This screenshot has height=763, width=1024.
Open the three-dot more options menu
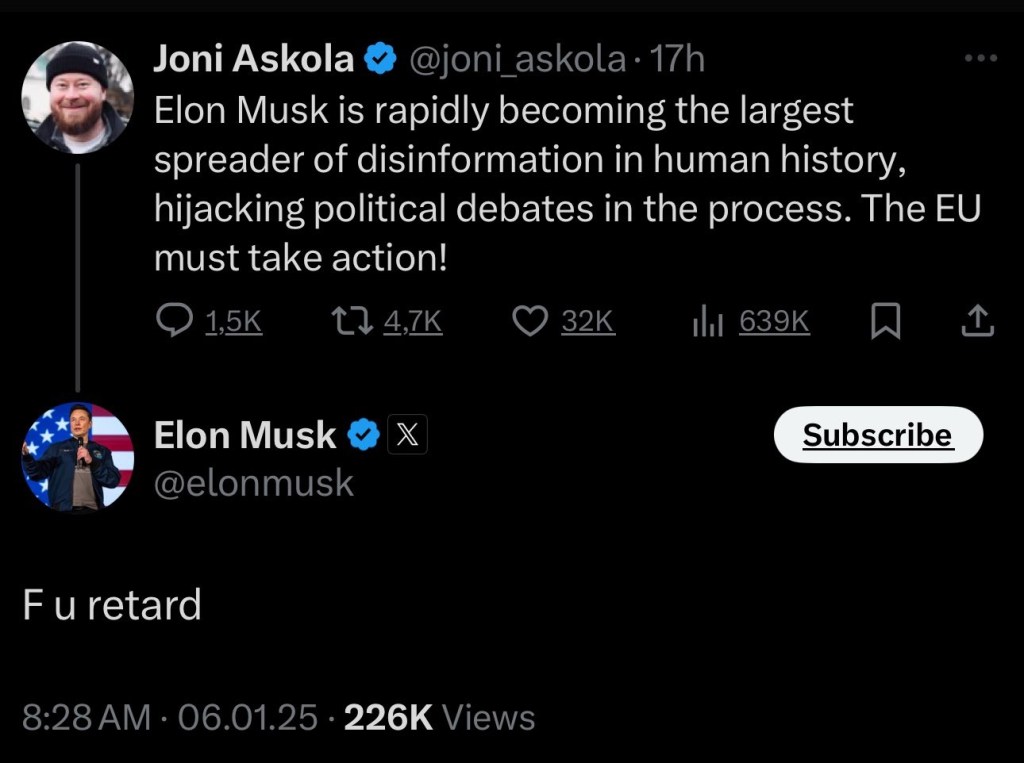pos(981,59)
